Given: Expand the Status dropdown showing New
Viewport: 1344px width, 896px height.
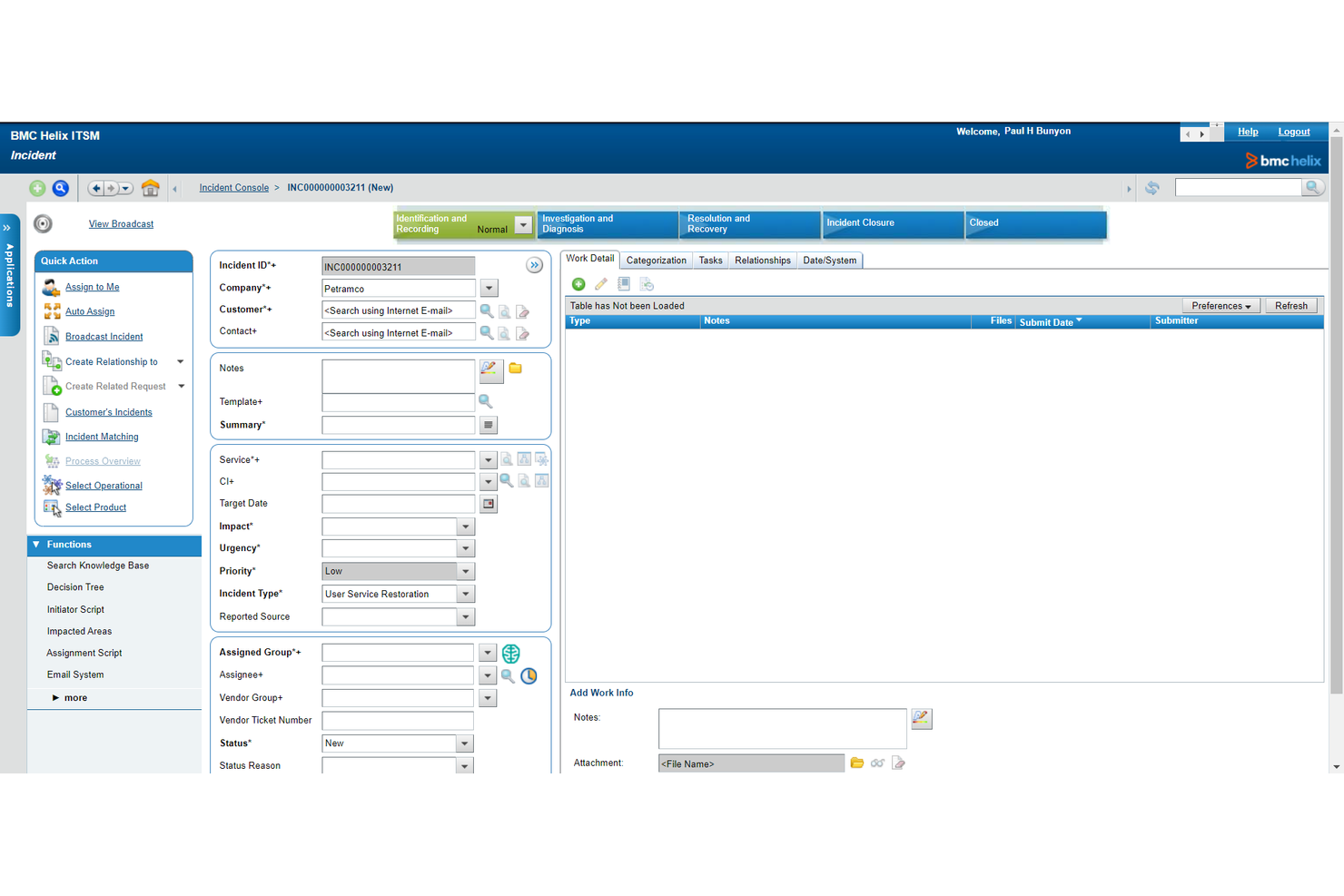Looking at the screenshot, I should (464, 743).
